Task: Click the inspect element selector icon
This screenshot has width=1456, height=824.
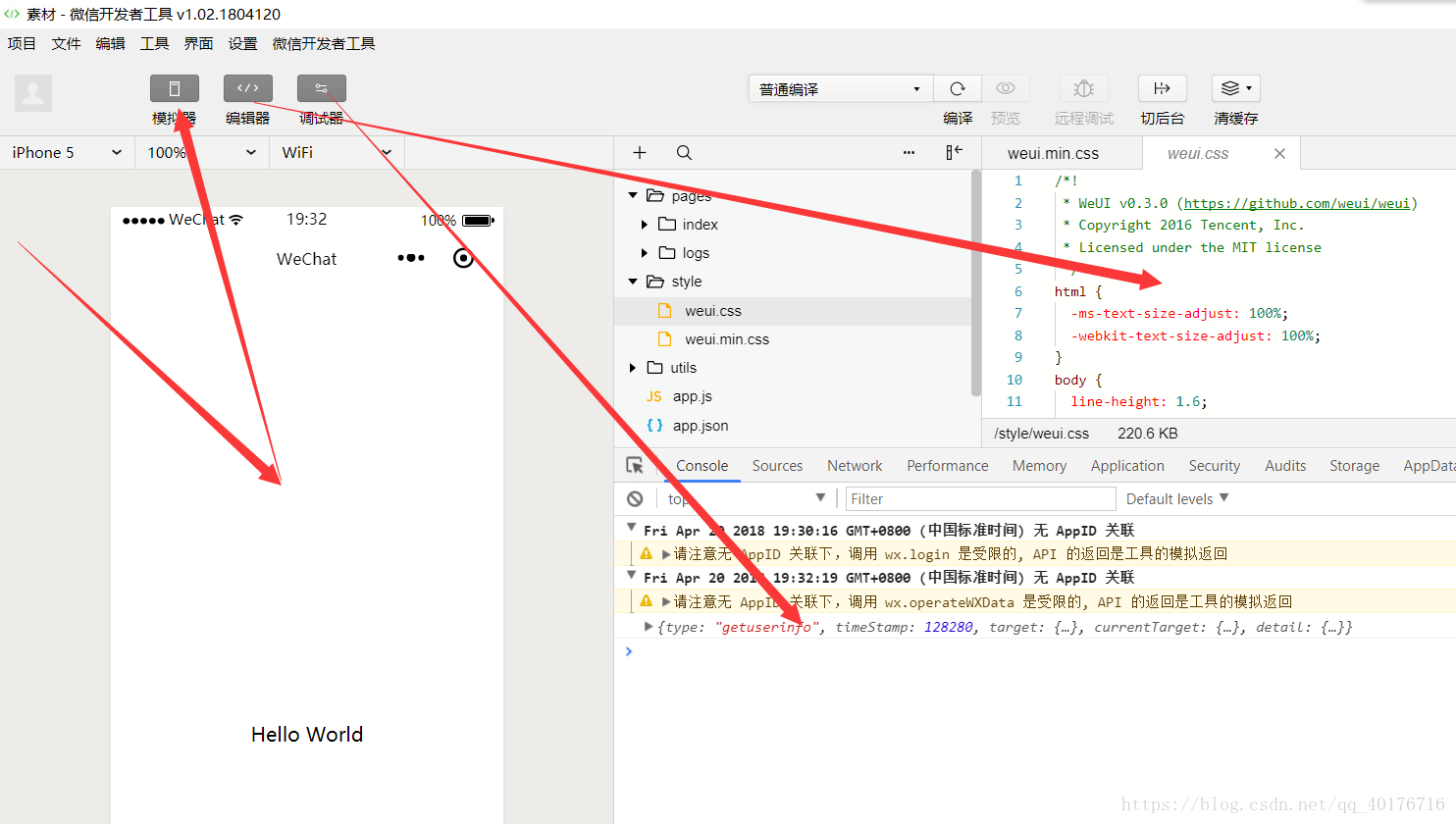Action: point(635,466)
